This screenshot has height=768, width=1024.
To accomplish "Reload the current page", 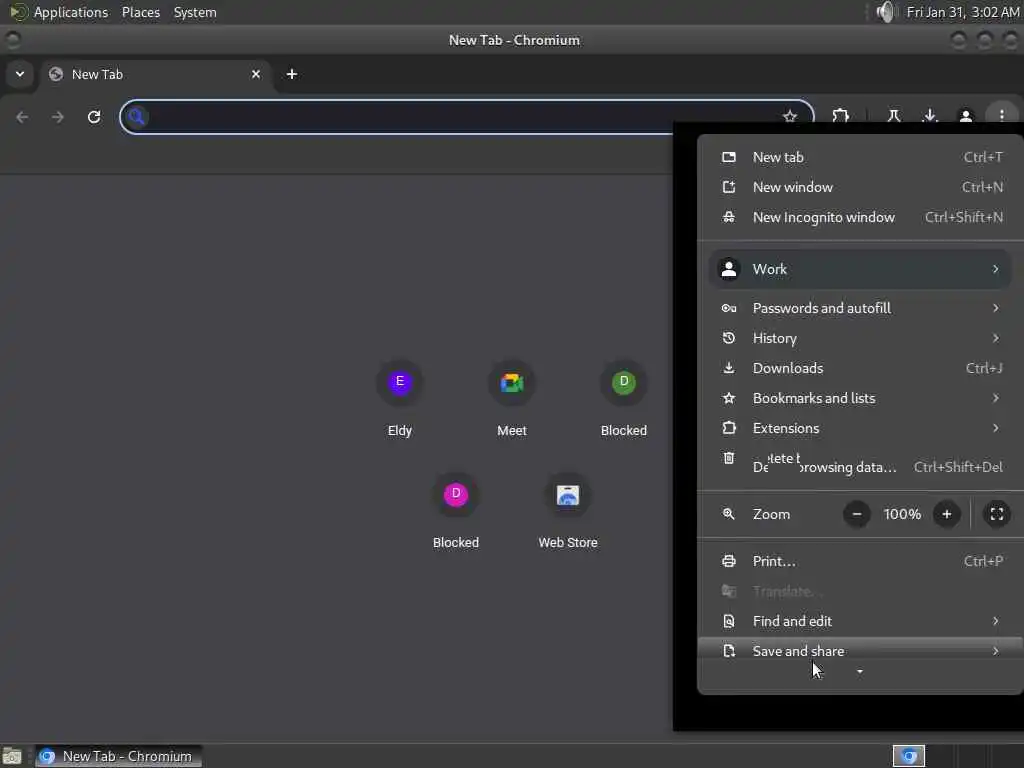I will click(x=94, y=117).
